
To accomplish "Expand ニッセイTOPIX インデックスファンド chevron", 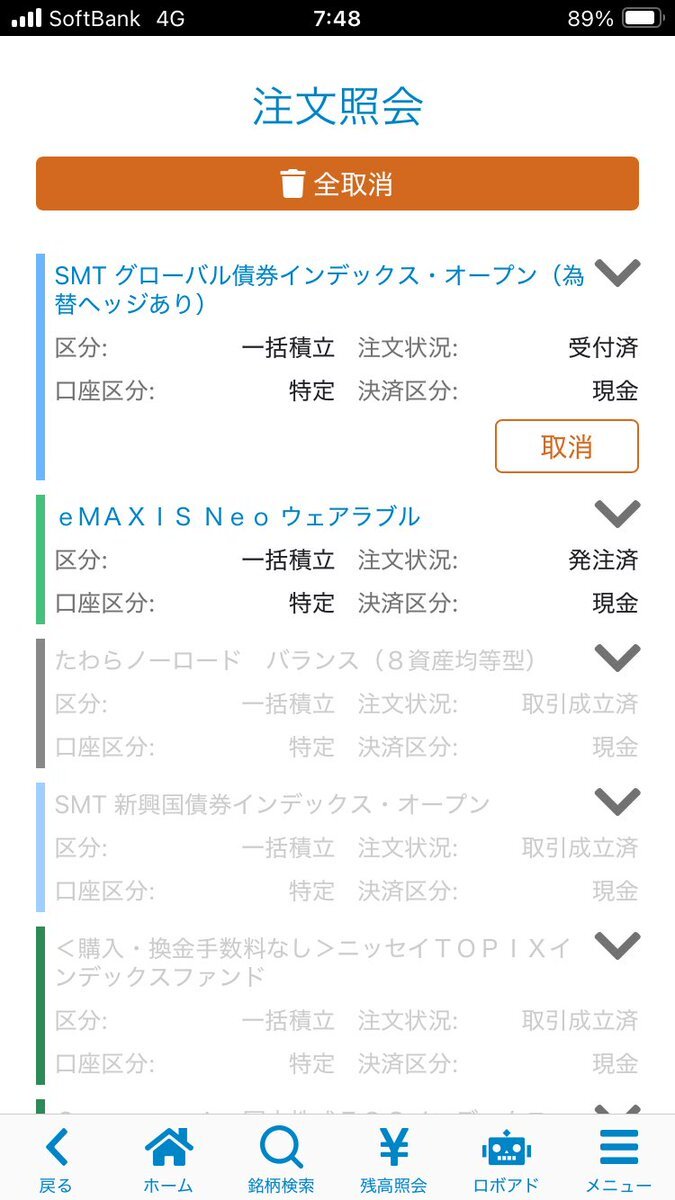I will [x=617, y=945].
